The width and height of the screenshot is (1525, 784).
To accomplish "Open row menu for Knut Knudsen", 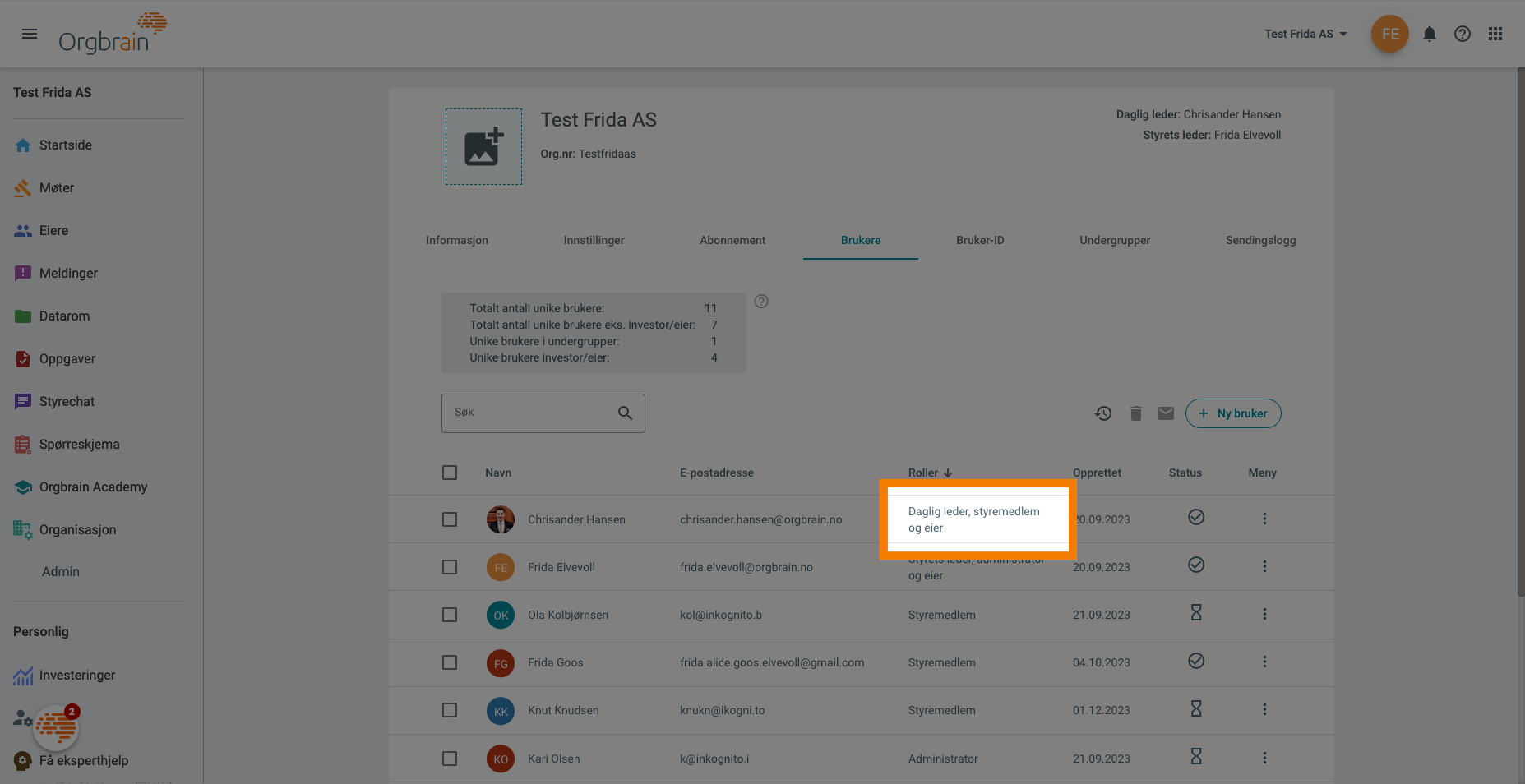I will (x=1264, y=709).
